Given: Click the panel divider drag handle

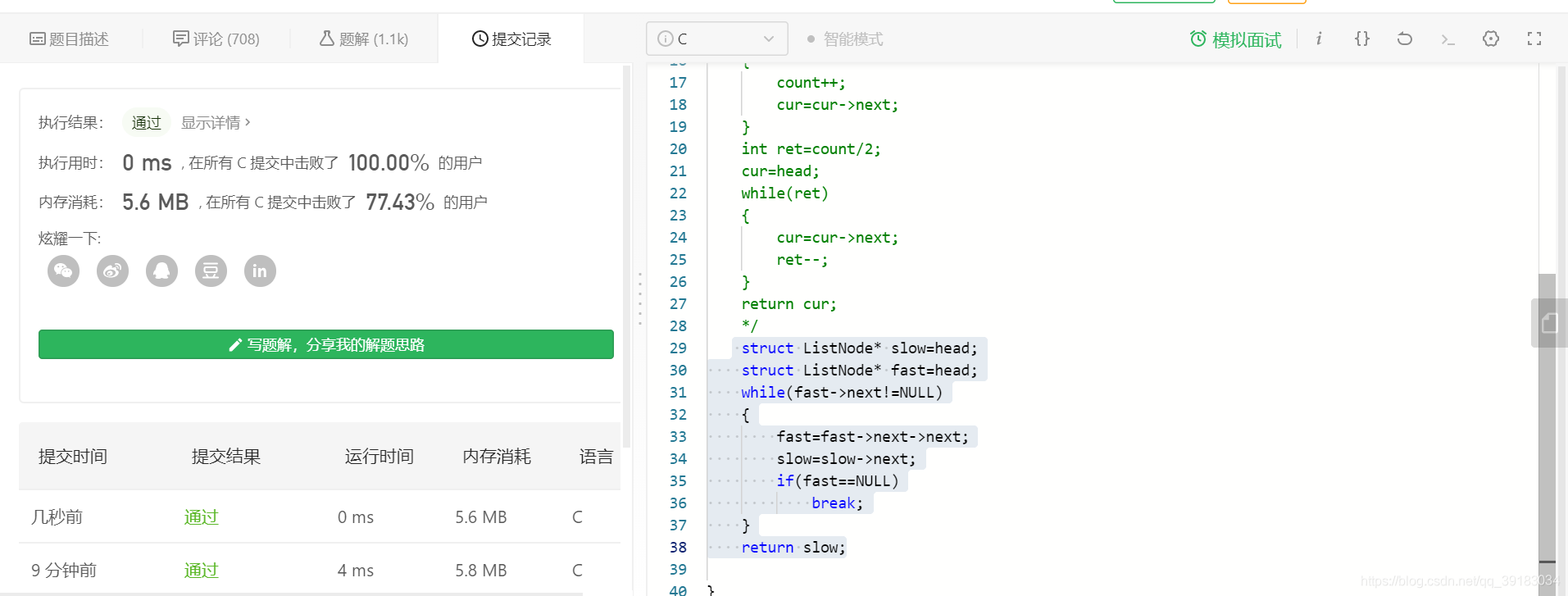Looking at the screenshot, I should [639, 298].
